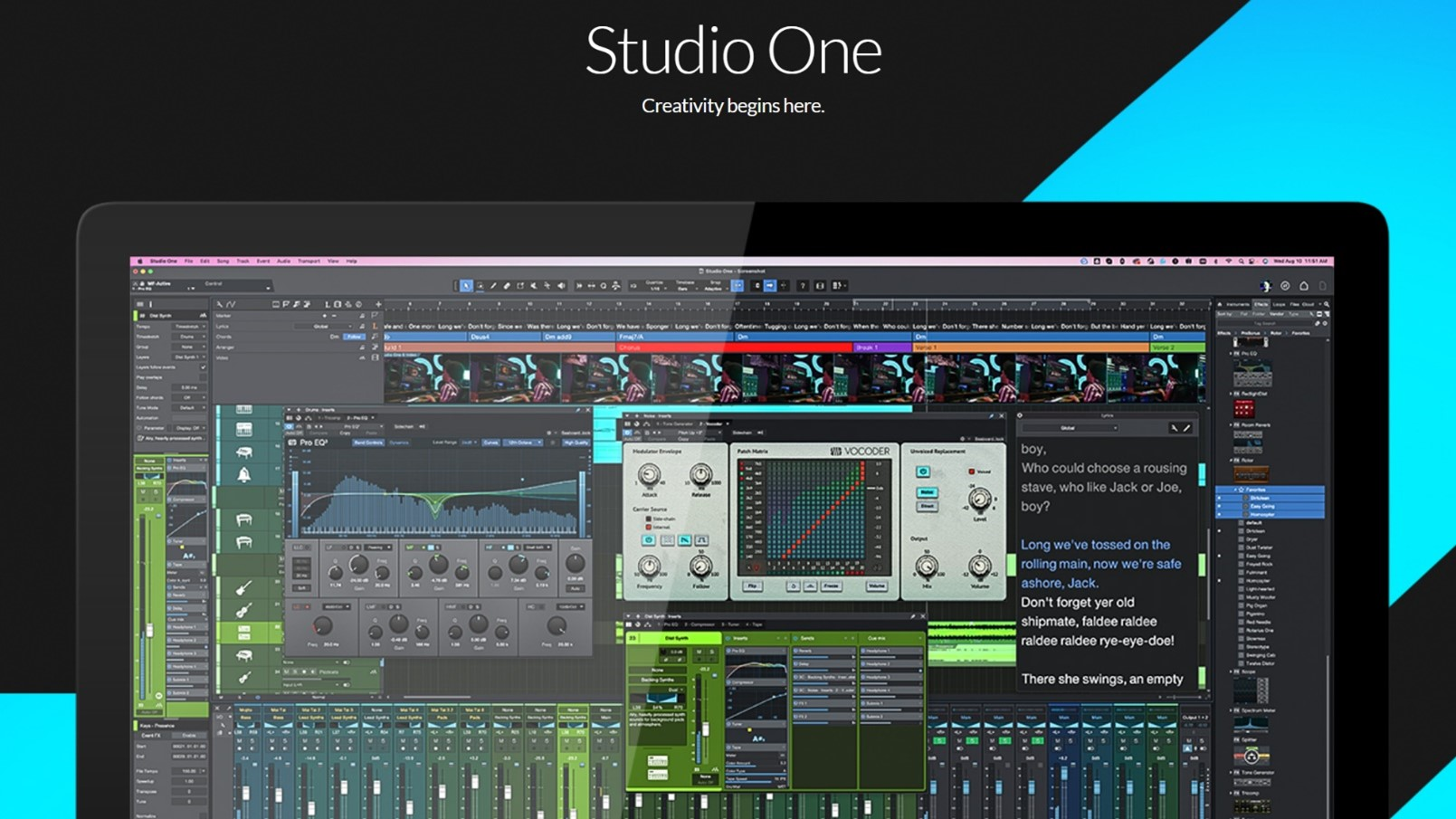Viewport: 1456px width, 819px height.
Task: Select the Paint pencil tool
Action: click(x=493, y=285)
